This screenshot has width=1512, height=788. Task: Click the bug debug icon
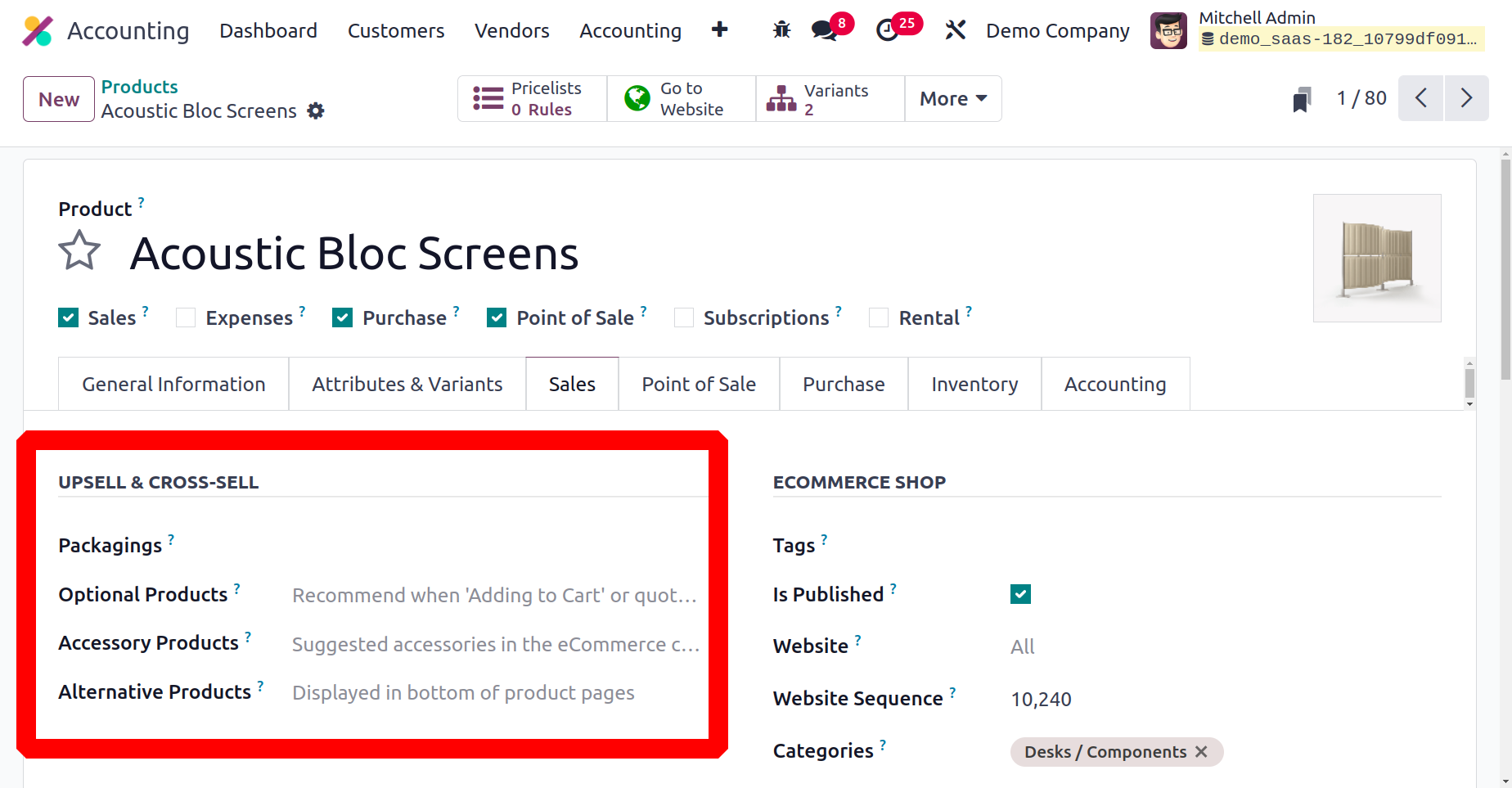point(781,30)
